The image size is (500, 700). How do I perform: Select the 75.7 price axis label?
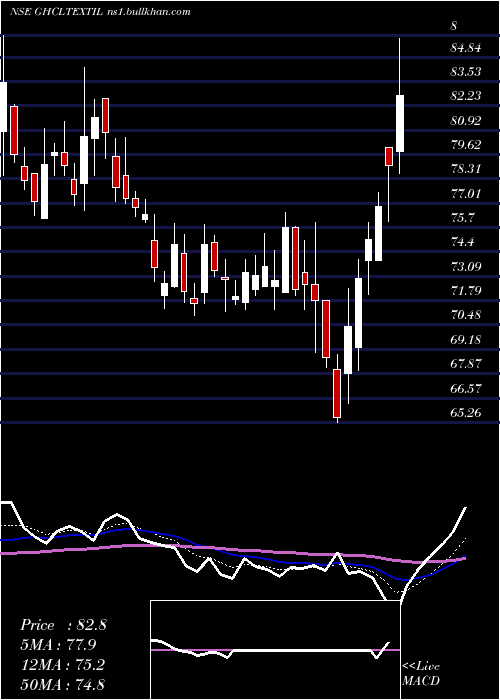pyautogui.click(x=463, y=218)
